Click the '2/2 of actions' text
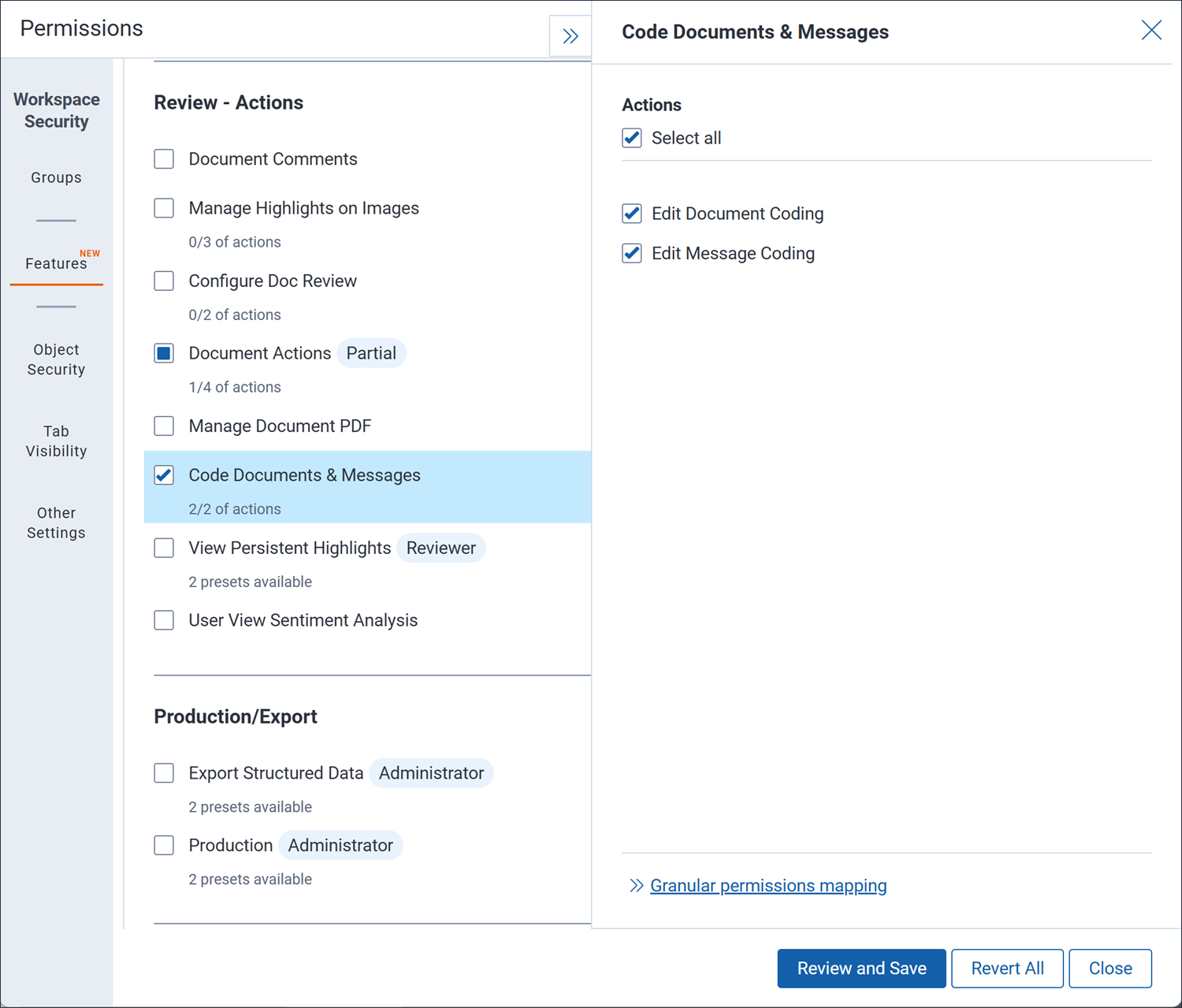 [235, 509]
